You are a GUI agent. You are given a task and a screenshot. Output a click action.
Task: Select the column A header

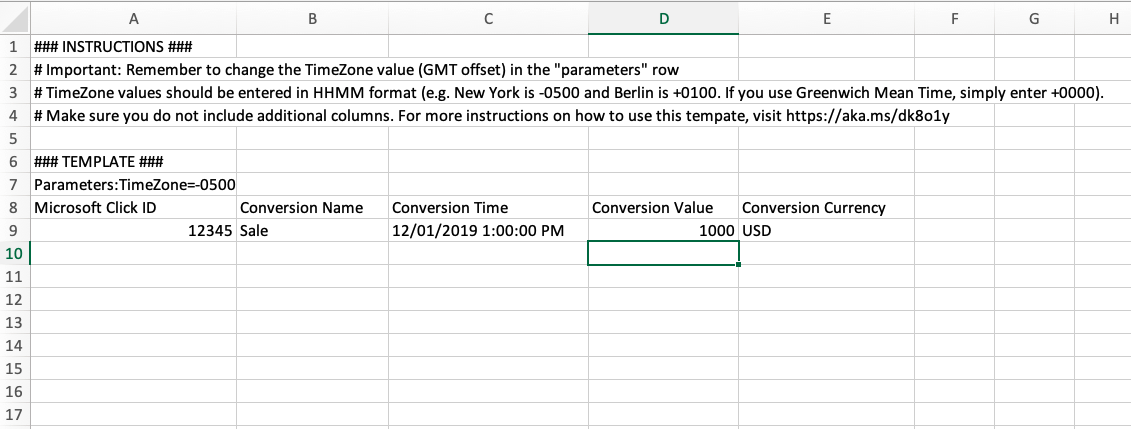click(133, 17)
